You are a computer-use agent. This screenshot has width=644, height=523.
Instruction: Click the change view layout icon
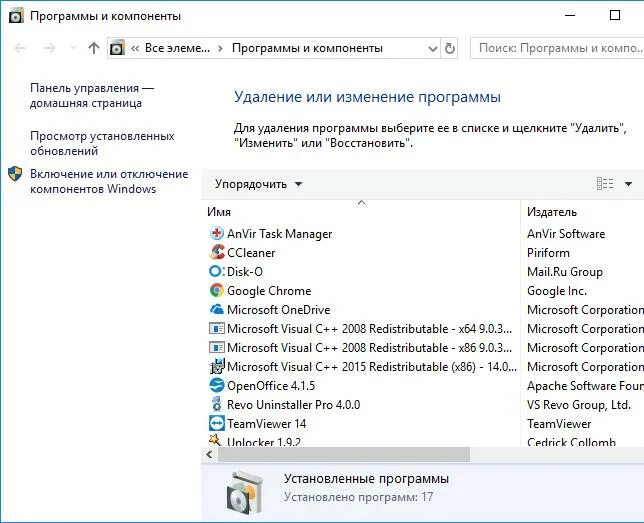click(605, 184)
